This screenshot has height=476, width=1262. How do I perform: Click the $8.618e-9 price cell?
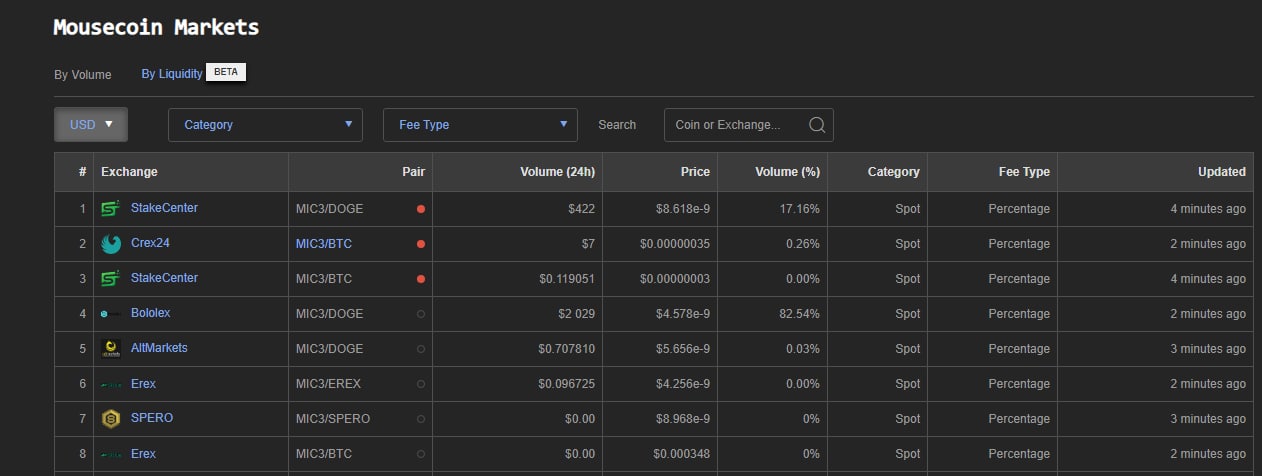[660, 209]
